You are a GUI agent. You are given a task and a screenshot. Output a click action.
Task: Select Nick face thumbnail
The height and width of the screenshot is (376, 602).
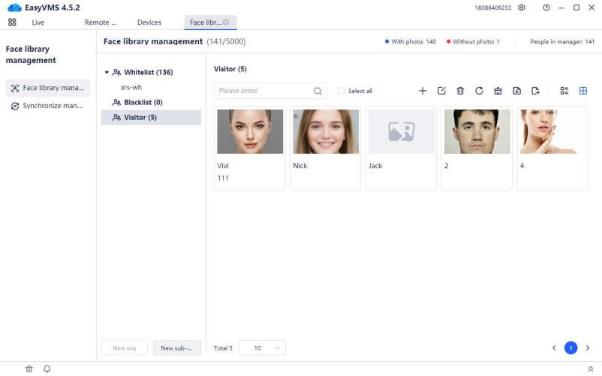(326, 131)
